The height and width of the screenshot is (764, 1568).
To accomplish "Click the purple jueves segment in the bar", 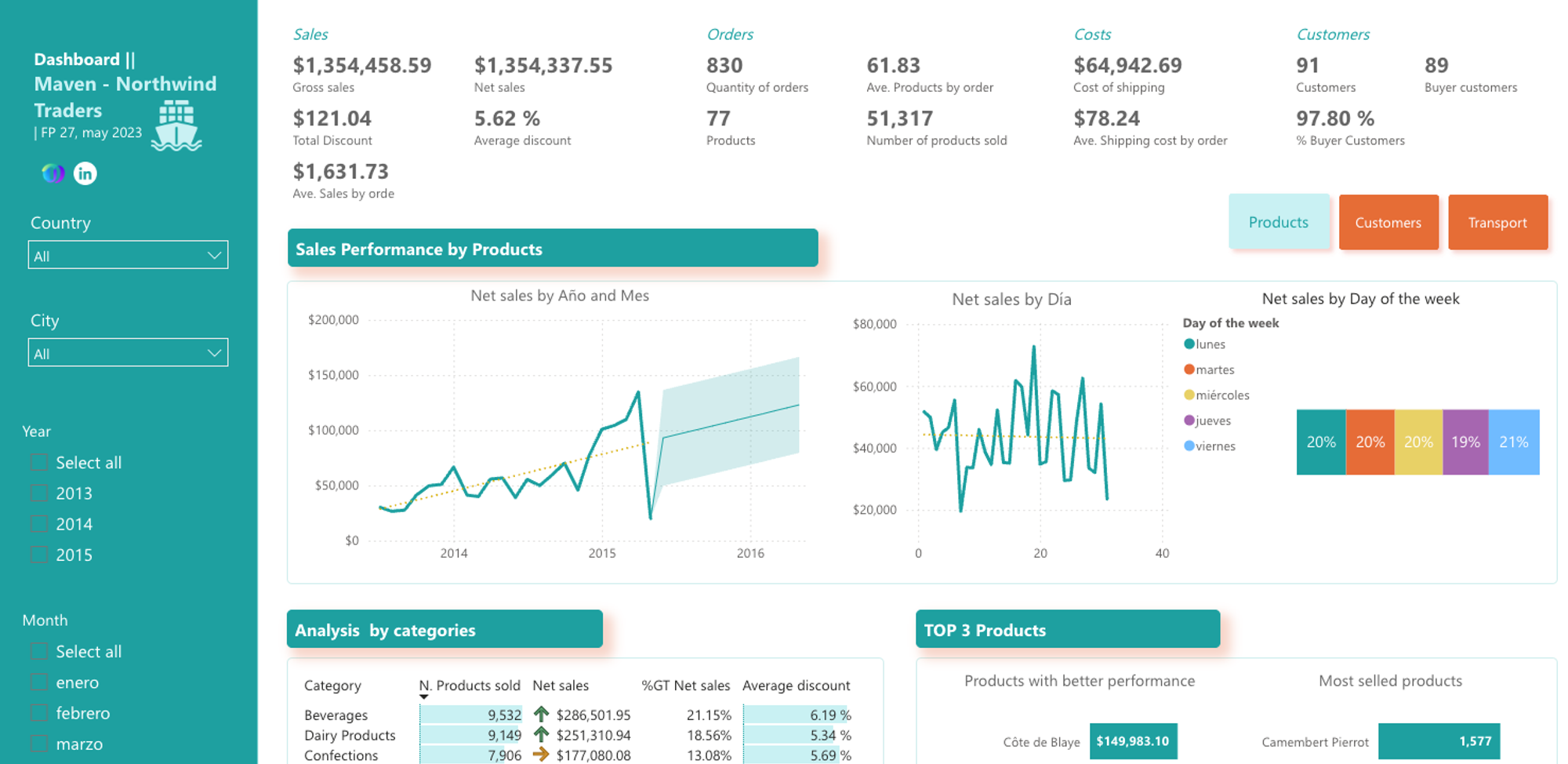I will [1465, 442].
